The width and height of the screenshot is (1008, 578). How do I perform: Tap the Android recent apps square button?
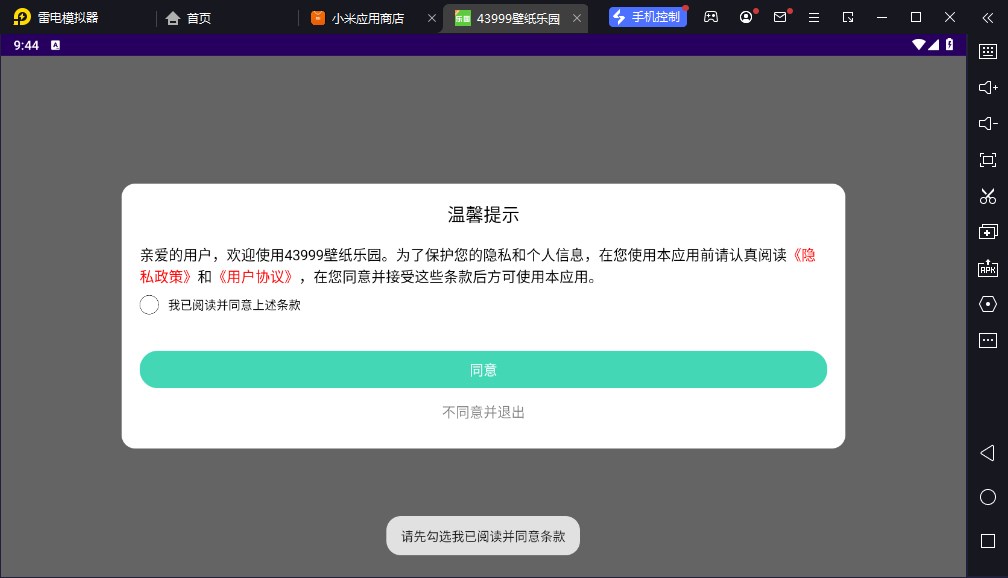[988, 541]
